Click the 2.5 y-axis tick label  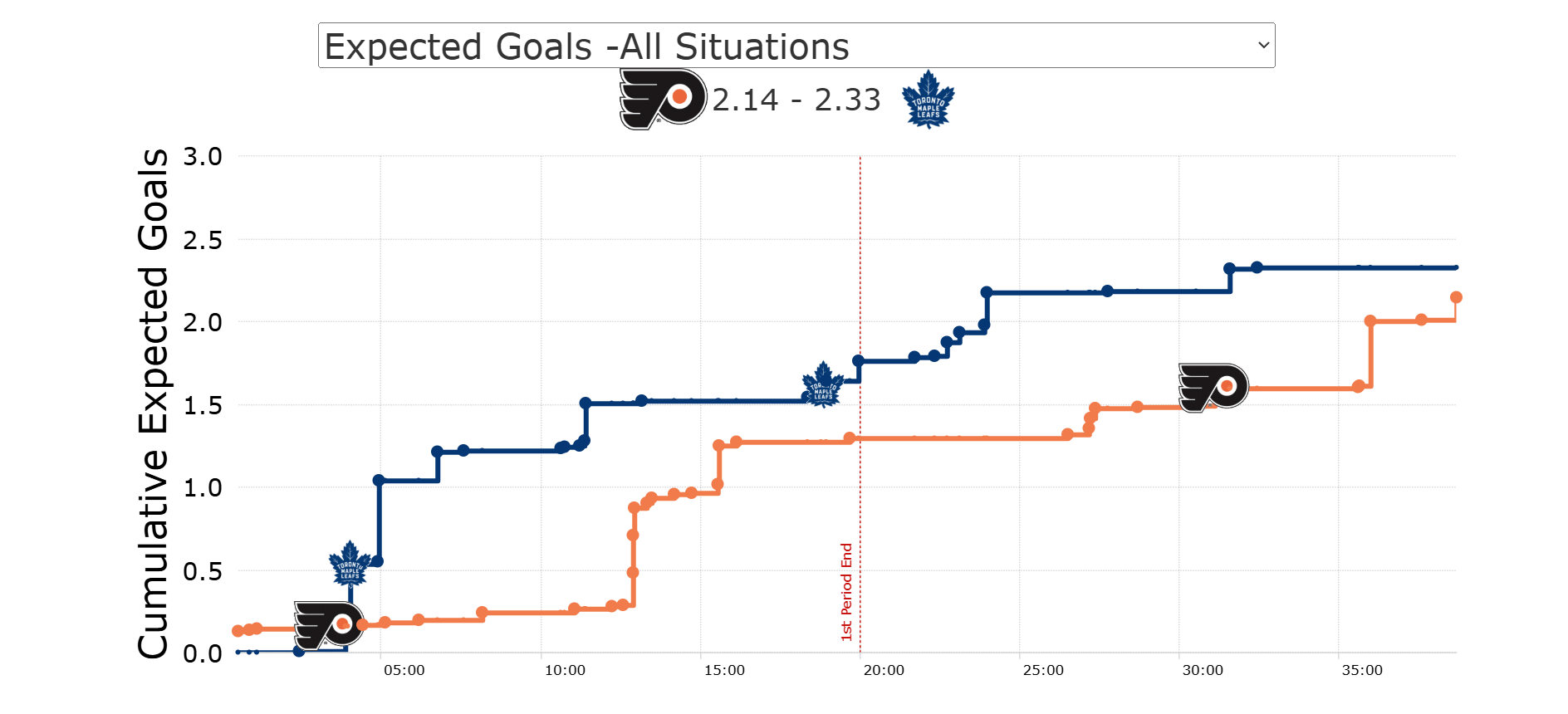(x=203, y=240)
